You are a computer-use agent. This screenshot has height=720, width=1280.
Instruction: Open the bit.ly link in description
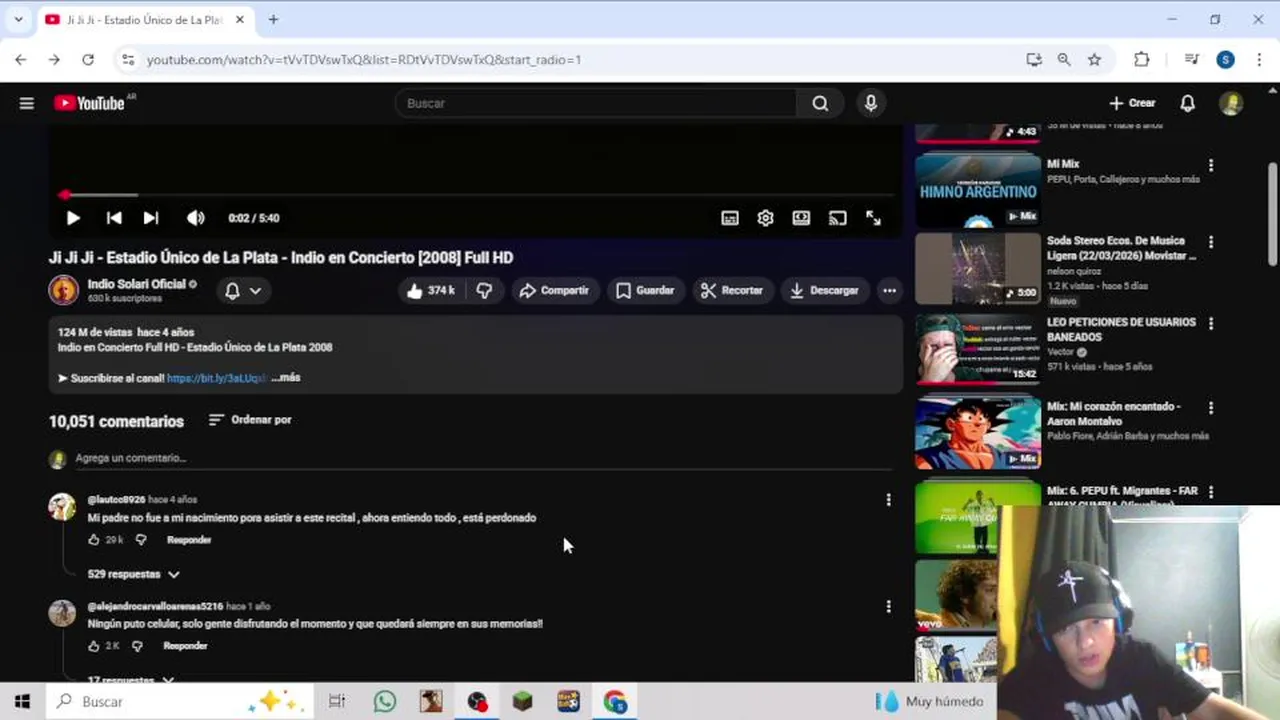[216, 378]
